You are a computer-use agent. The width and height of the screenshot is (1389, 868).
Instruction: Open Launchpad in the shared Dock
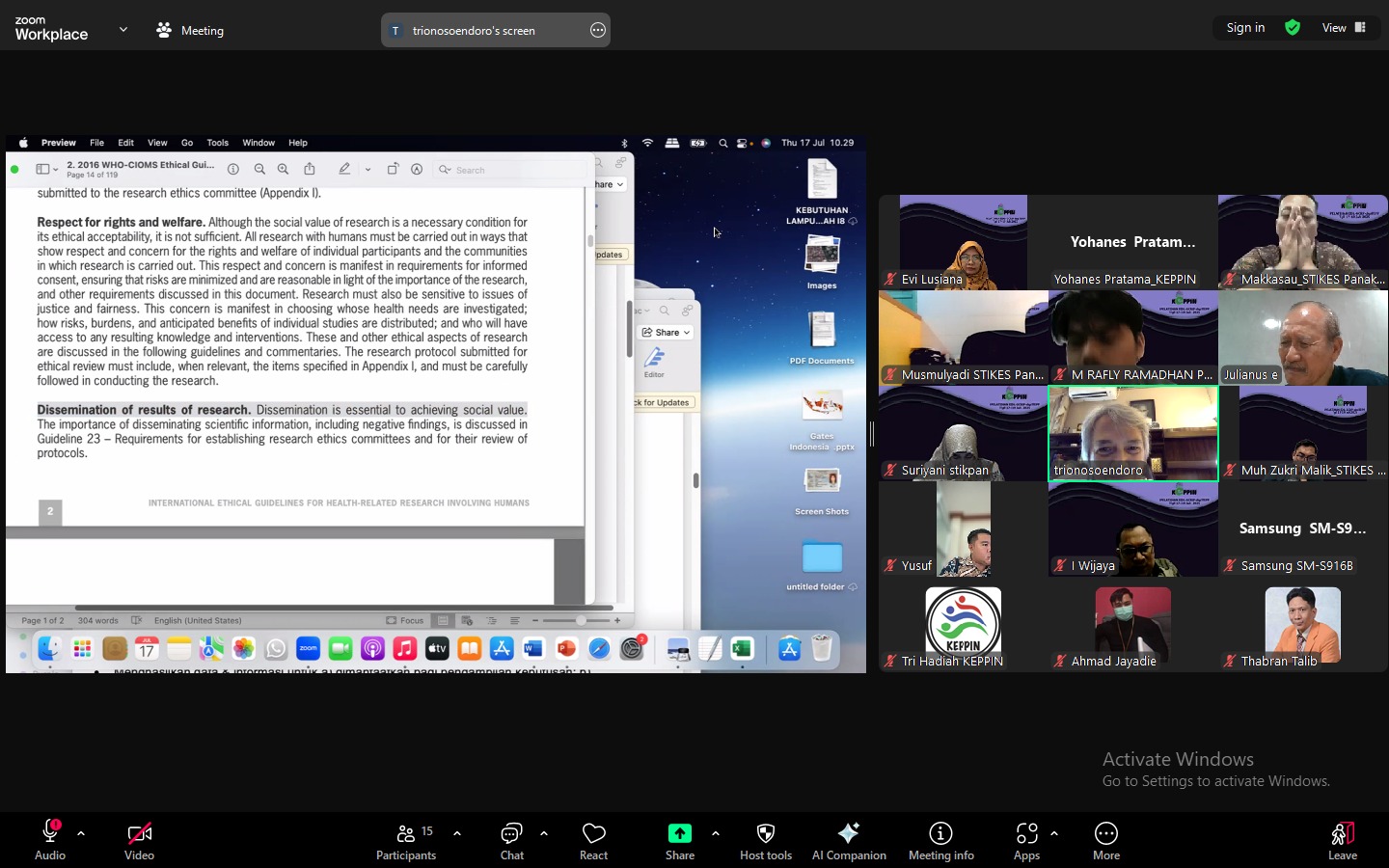click(x=82, y=649)
